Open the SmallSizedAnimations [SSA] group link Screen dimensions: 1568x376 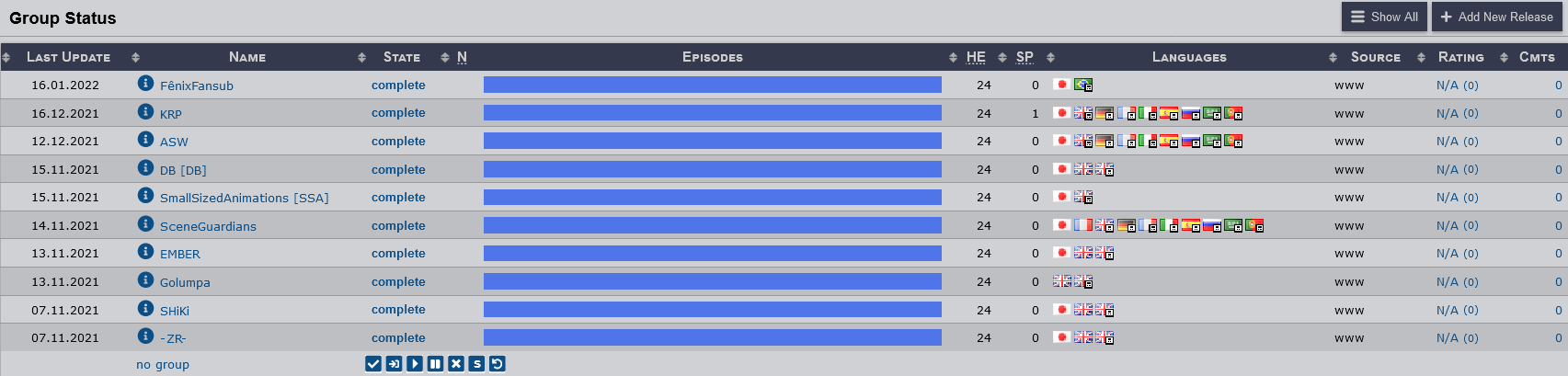pyautogui.click(x=244, y=198)
